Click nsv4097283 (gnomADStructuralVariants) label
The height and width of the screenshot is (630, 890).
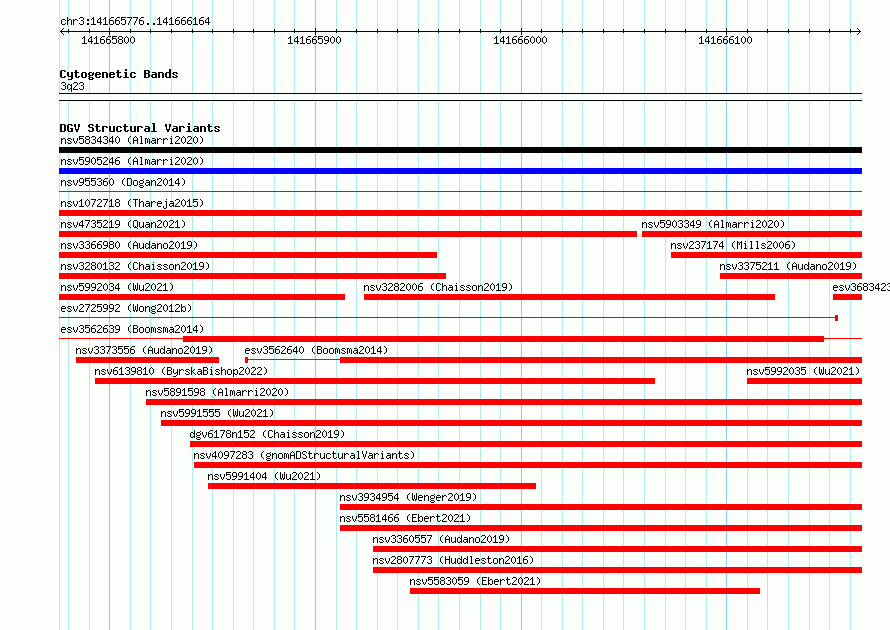click(304, 455)
